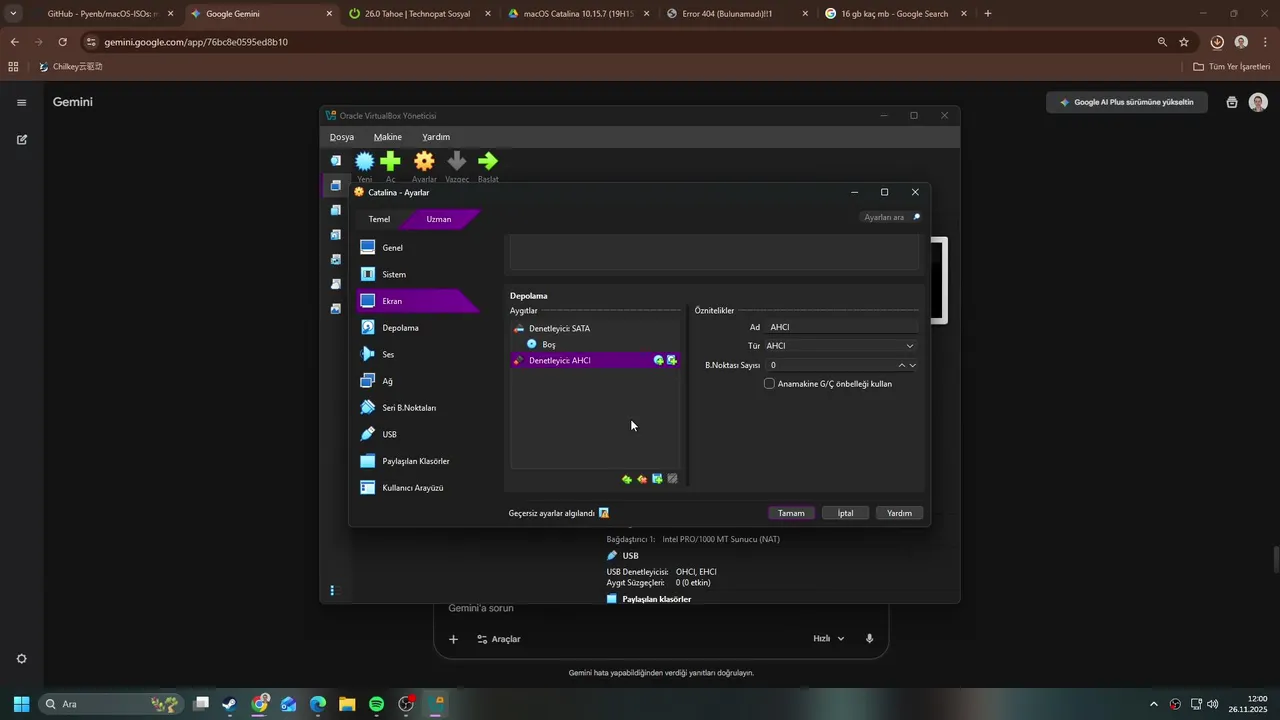Open Ayarlar gear icon in VirtualBox toolbar
The image size is (1280, 720).
click(424, 161)
